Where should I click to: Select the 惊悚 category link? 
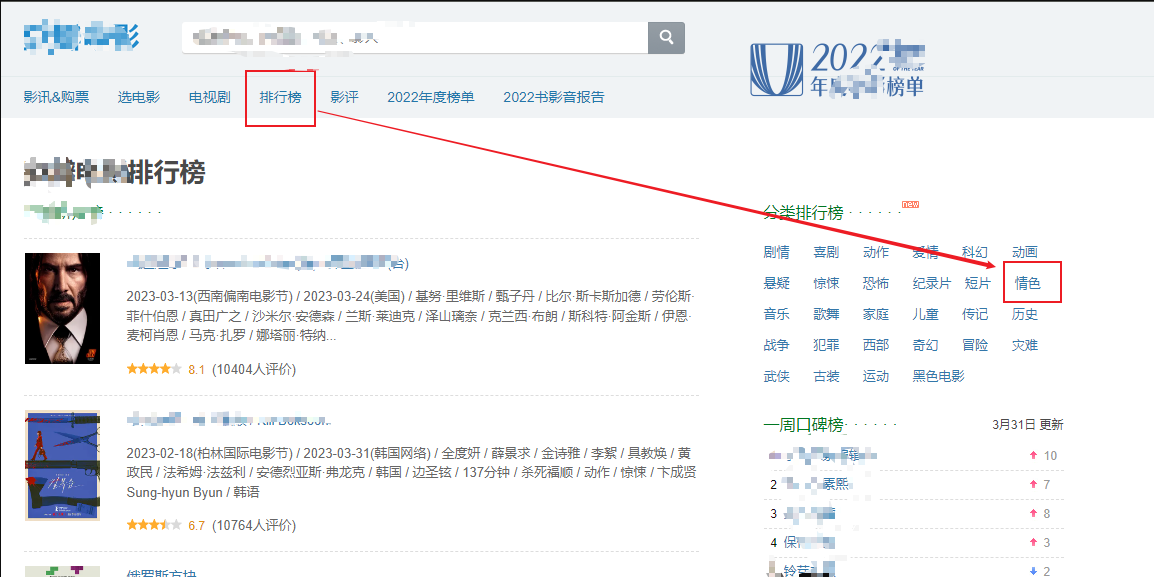click(826, 283)
